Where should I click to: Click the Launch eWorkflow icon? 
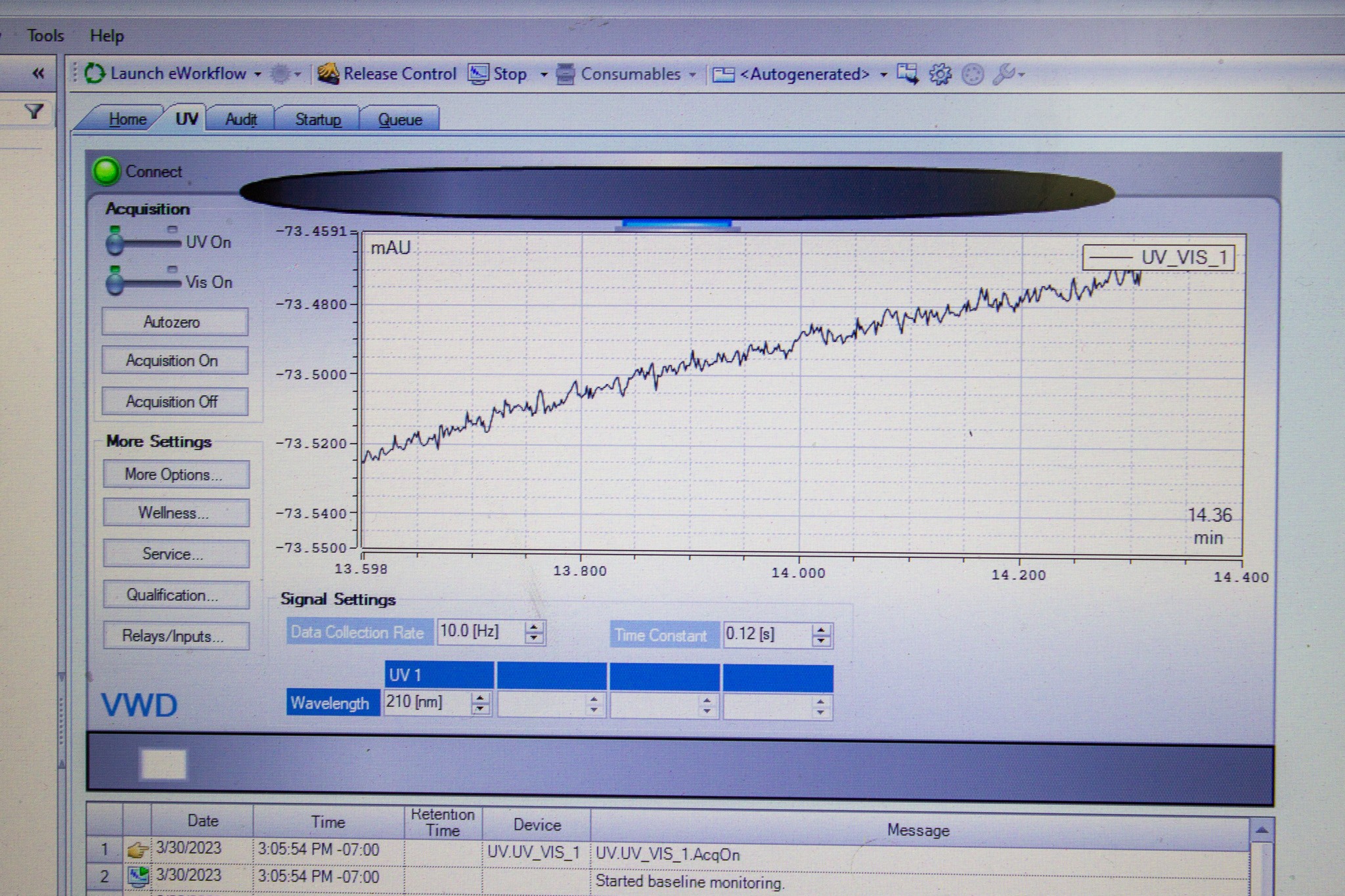click(x=96, y=74)
